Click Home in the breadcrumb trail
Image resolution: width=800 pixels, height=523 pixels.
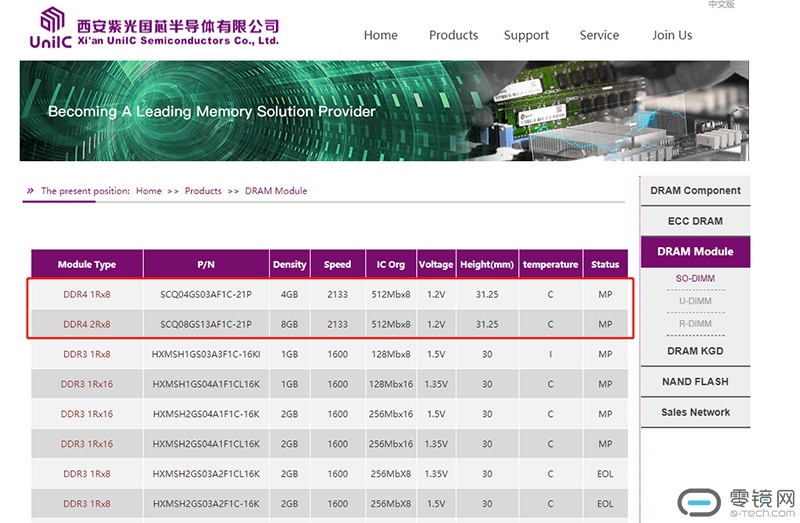[148, 191]
